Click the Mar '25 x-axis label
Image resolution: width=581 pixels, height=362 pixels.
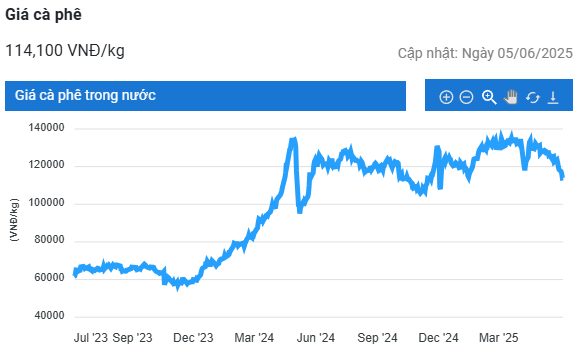click(x=498, y=338)
